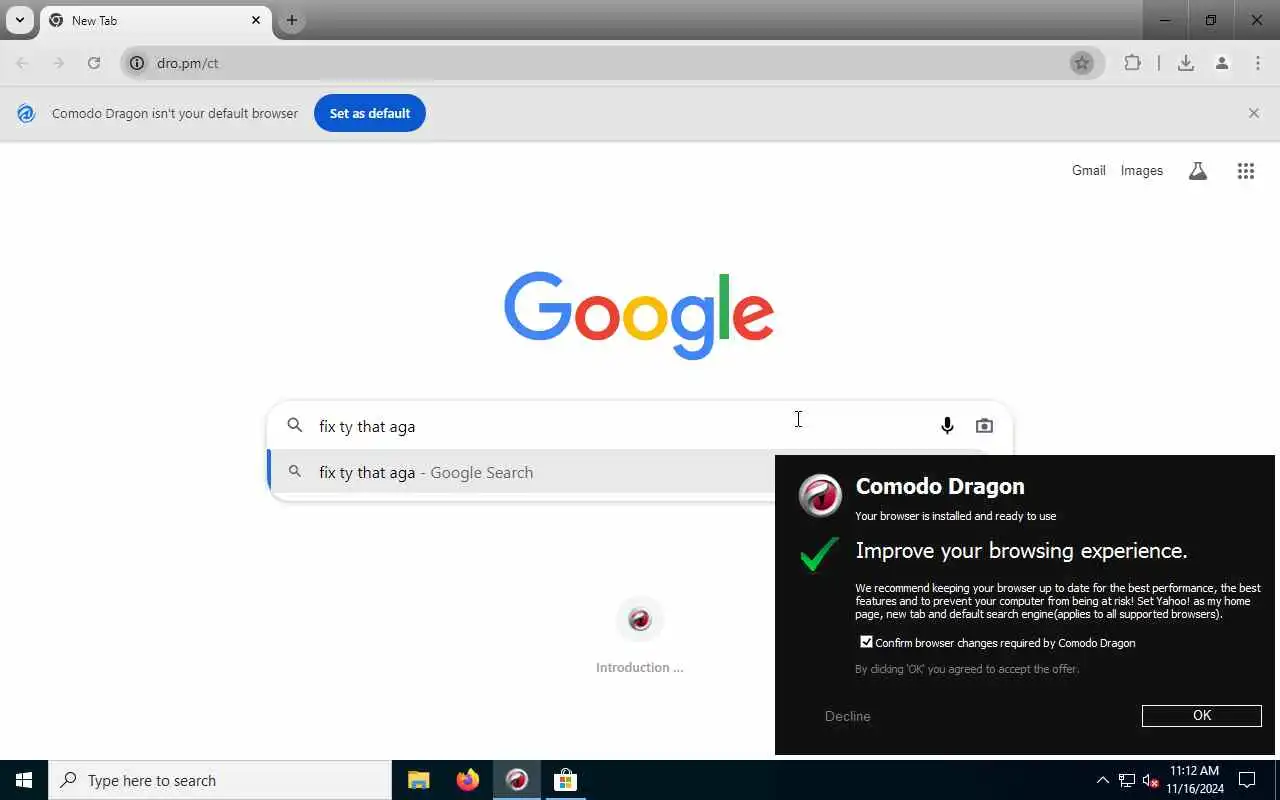Screen dimensions: 1280x800
Task: Open the Google apps grid
Action: 1245,171
